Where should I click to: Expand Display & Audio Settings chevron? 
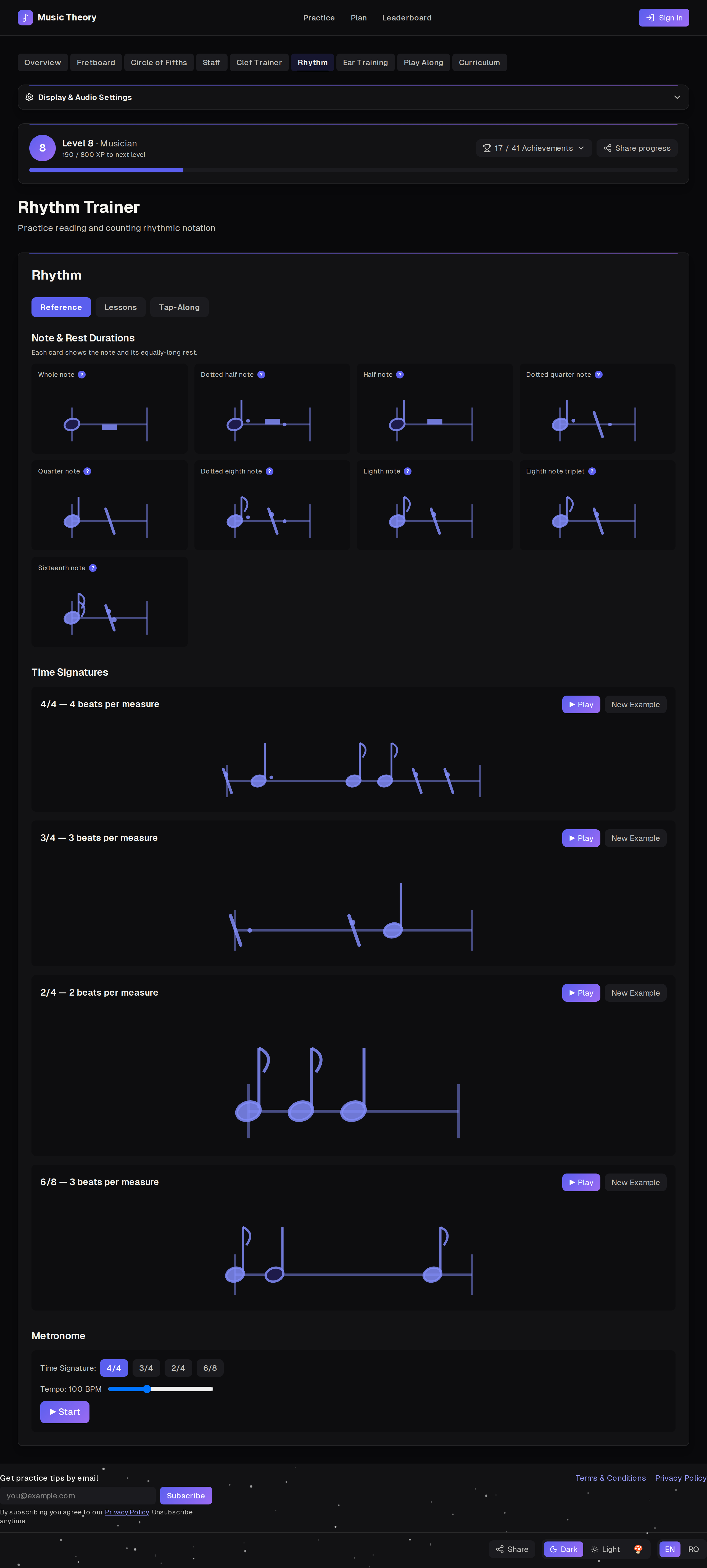(x=677, y=98)
